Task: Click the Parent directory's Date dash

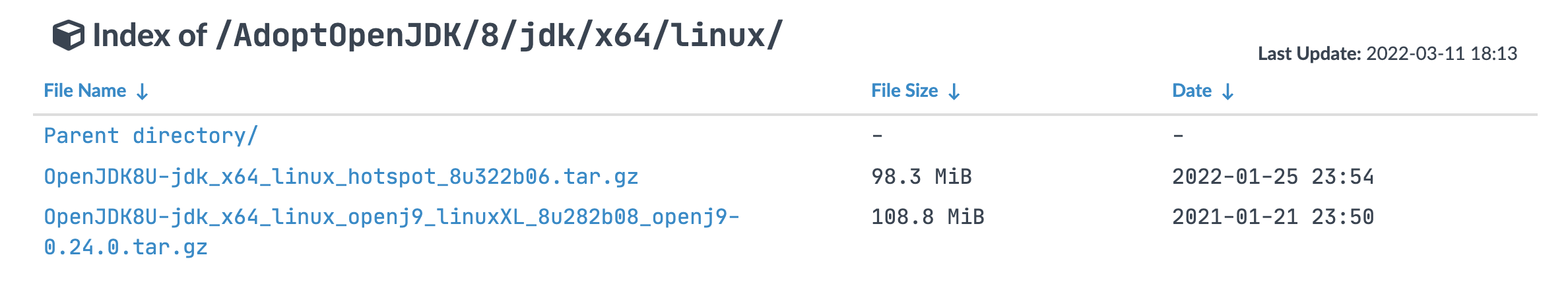Action: pyautogui.click(x=1178, y=136)
